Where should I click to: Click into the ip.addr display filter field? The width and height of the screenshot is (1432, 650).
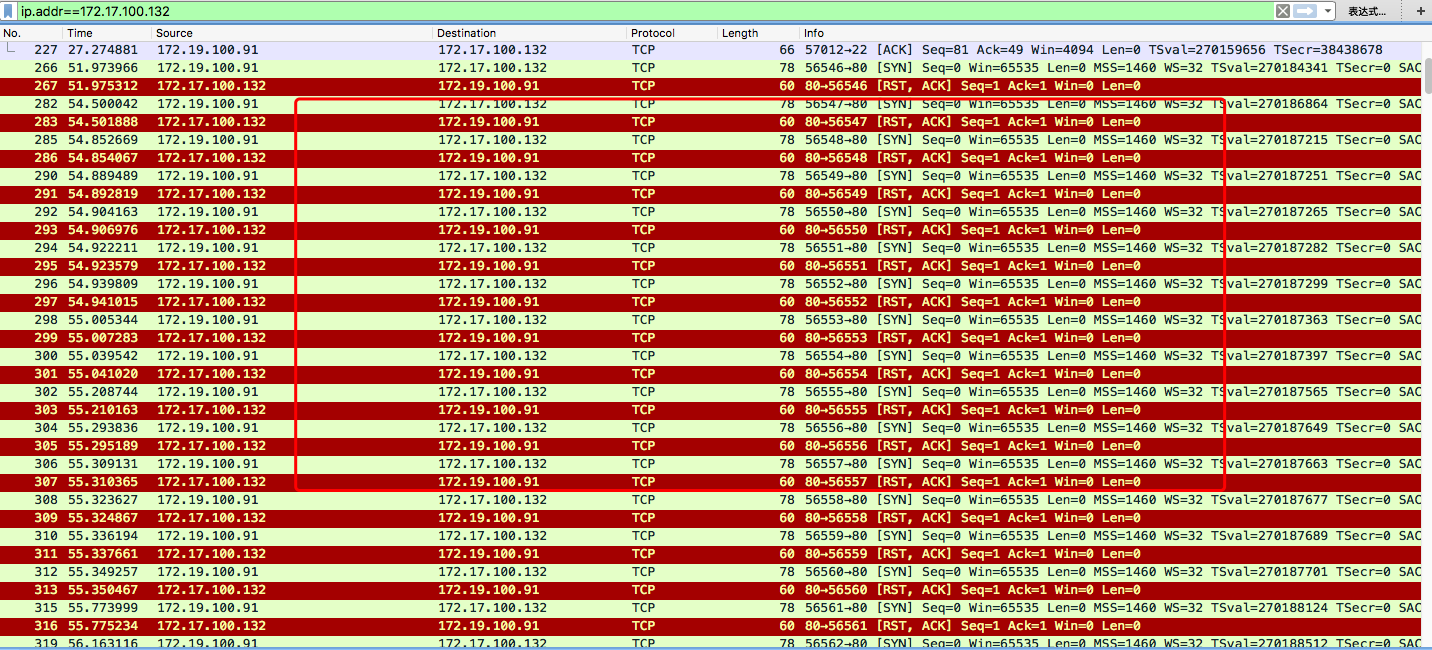[645, 10]
